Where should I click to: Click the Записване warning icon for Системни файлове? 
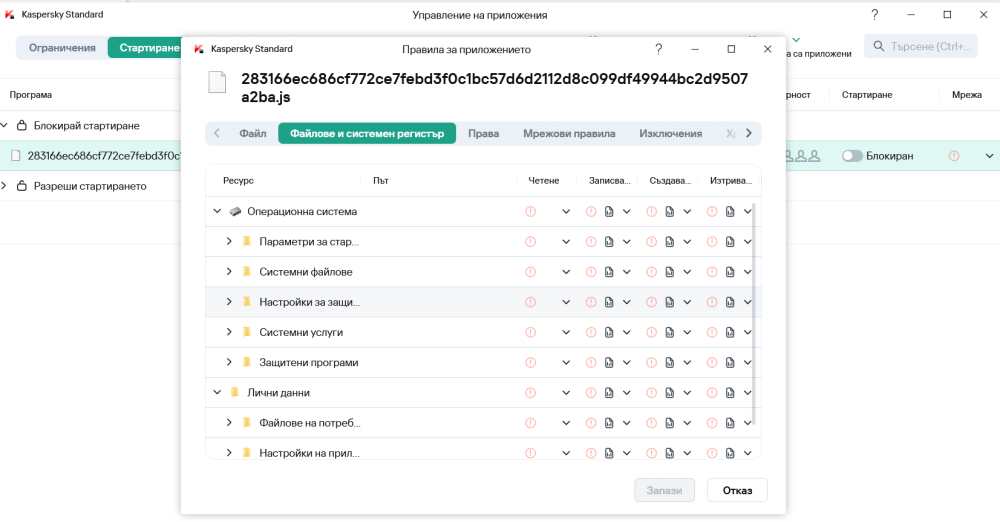point(591,272)
